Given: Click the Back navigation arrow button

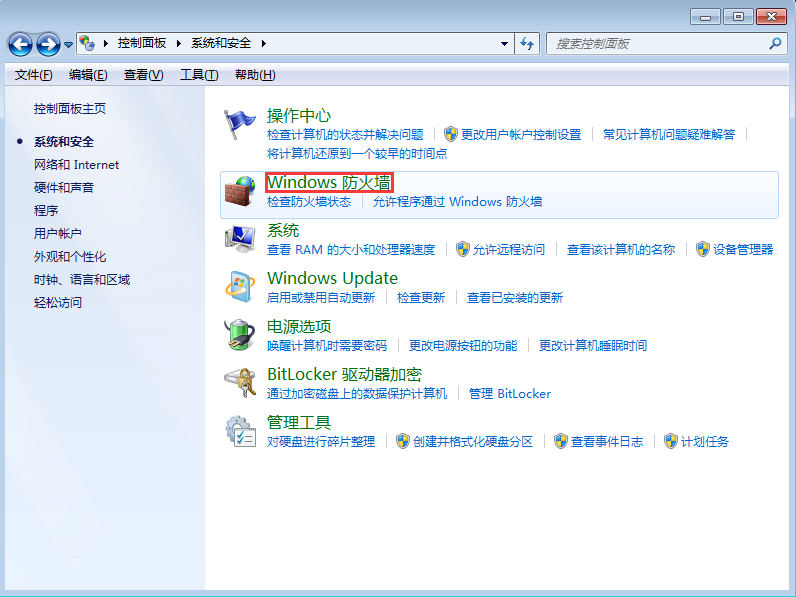Looking at the screenshot, I should [20, 44].
